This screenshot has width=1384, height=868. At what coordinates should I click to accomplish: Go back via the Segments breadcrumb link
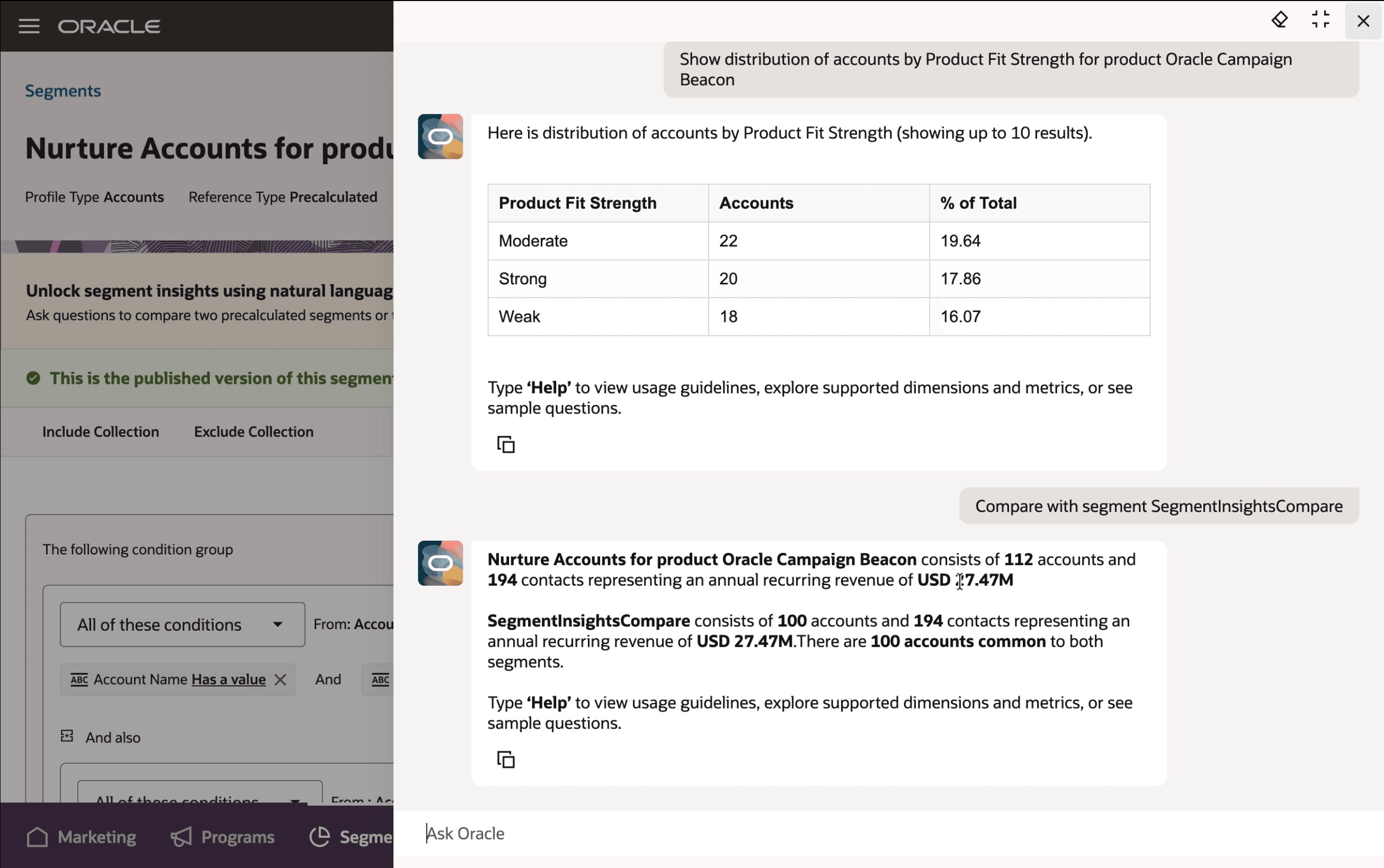[62, 91]
